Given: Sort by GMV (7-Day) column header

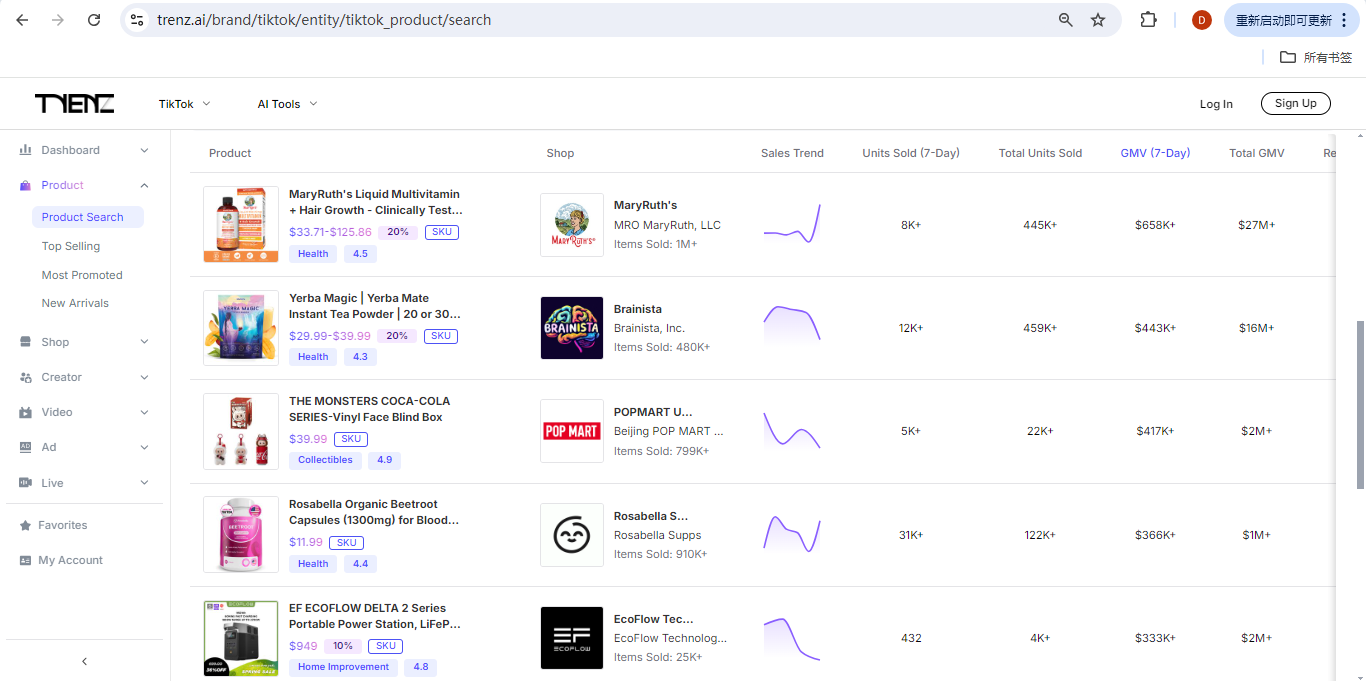Looking at the screenshot, I should click(1155, 153).
